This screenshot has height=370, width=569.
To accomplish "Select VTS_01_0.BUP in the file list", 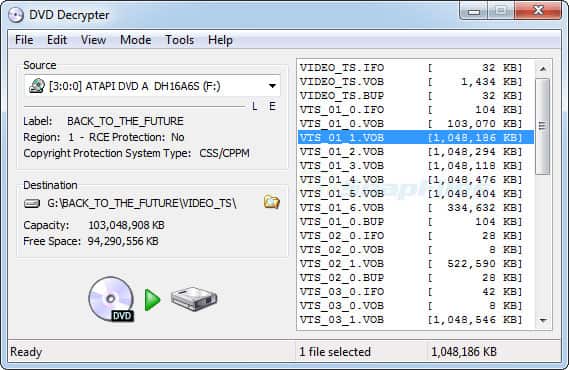I will click(416, 222).
